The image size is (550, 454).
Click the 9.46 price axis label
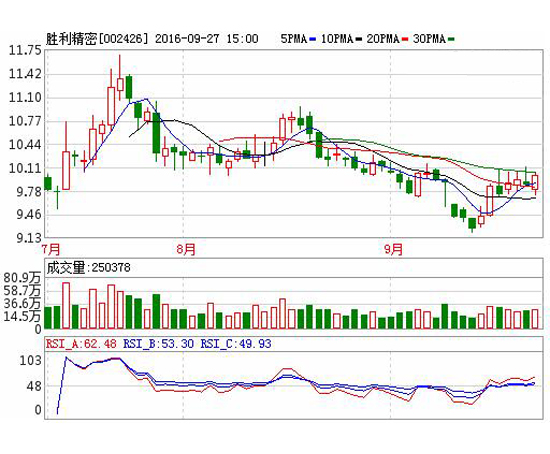click(x=29, y=214)
